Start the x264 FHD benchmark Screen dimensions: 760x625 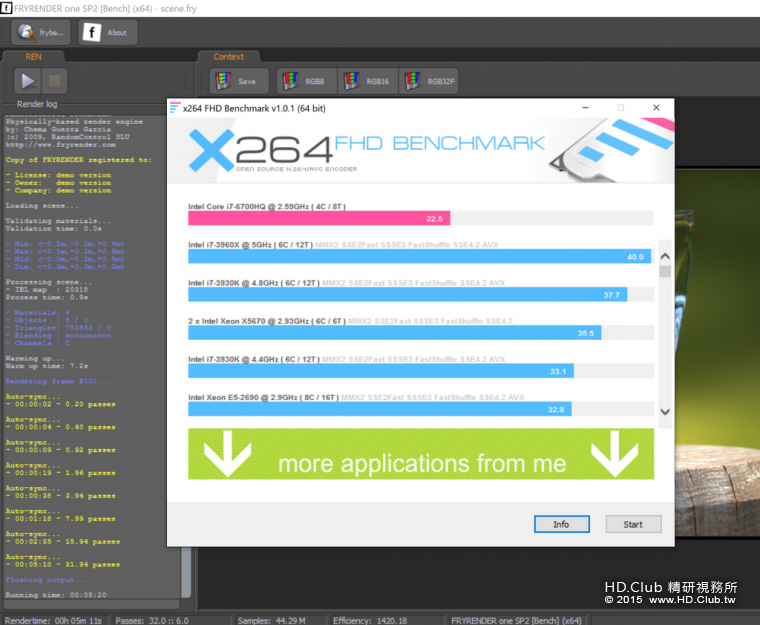pyautogui.click(x=632, y=524)
